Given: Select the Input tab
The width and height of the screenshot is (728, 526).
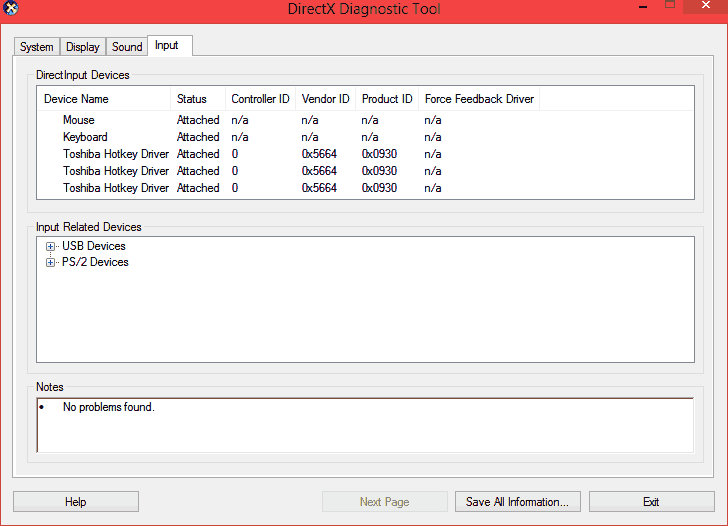Looking at the screenshot, I should (169, 45).
